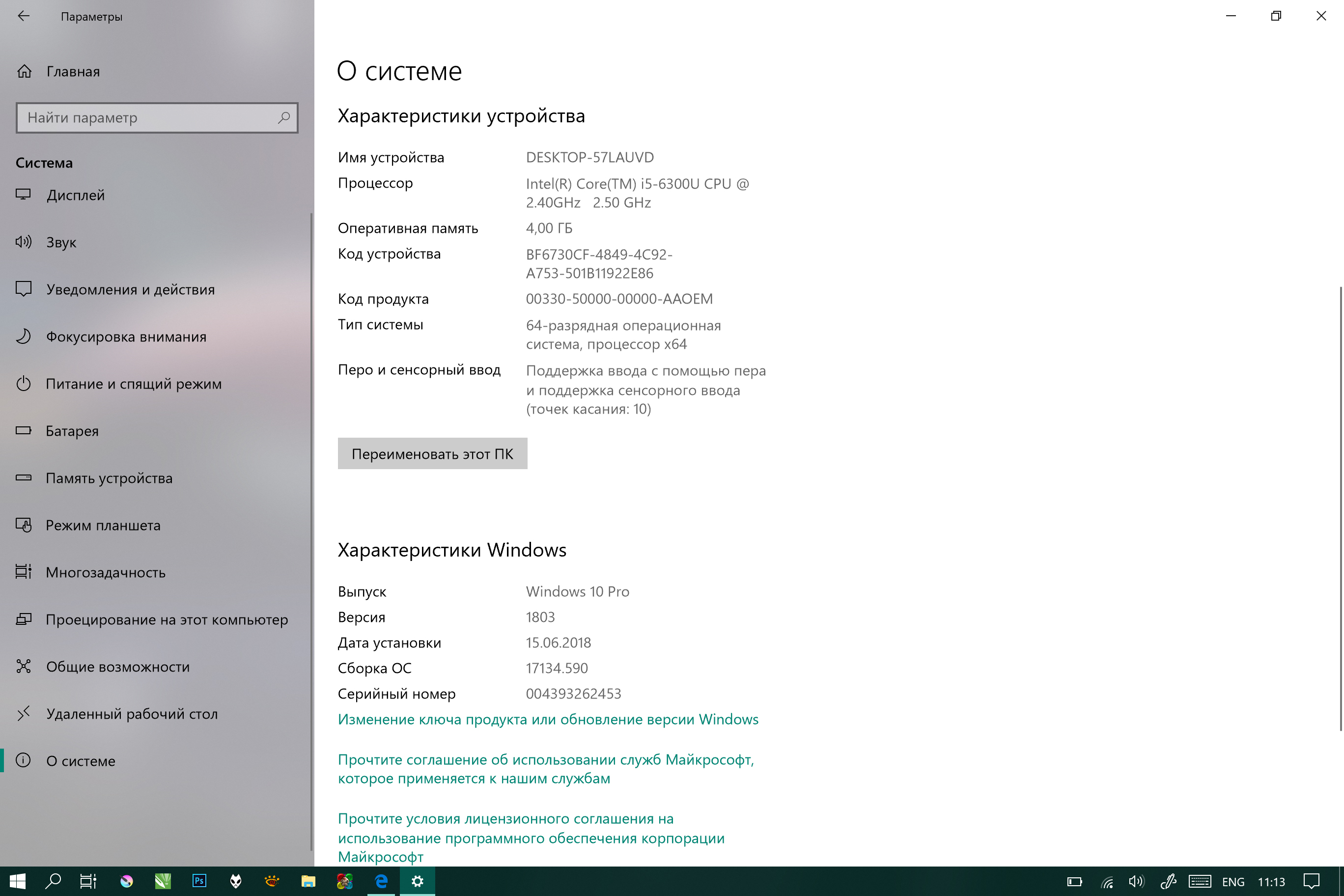Launch the Krita paint app from taskbar
The width and height of the screenshot is (1344, 896).
click(126, 881)
